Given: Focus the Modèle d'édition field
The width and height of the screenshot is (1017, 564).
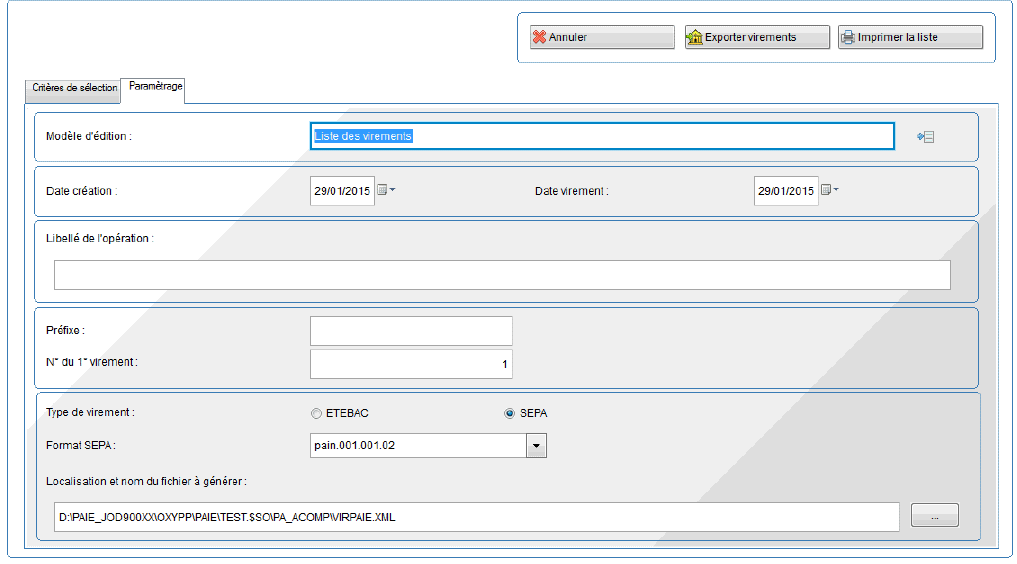Looking at the screenshot, I should pyautogui.click(x=602, y=136).
